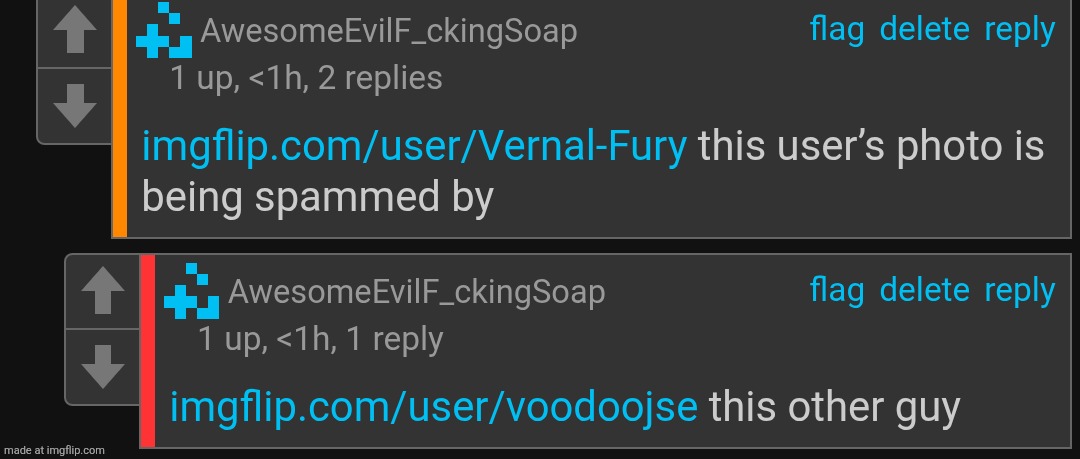The height and width of the screenshot is (459, 1080).
Task: Downvote the first comment about Vernal-Fury
Action: (74, 105)
